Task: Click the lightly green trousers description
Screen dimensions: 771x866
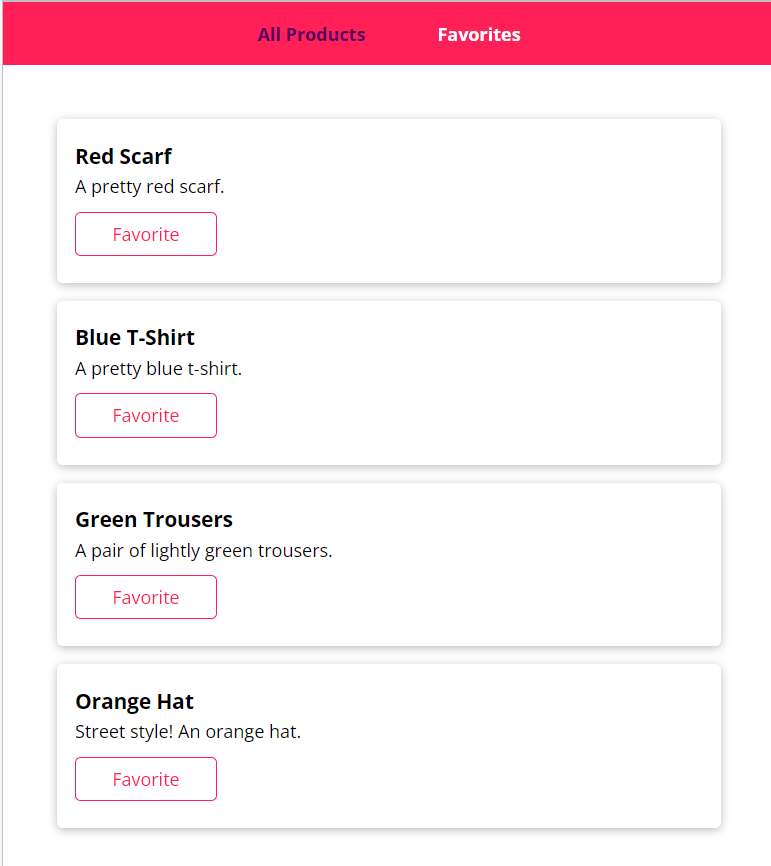Action: [x=204, y=551]
